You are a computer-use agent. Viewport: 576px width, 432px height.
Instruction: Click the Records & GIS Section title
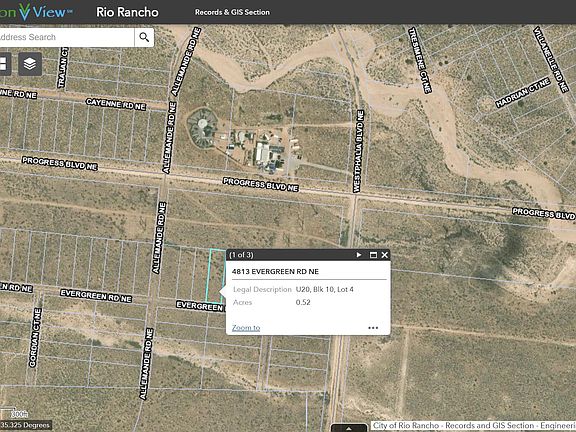pos(232,12)
